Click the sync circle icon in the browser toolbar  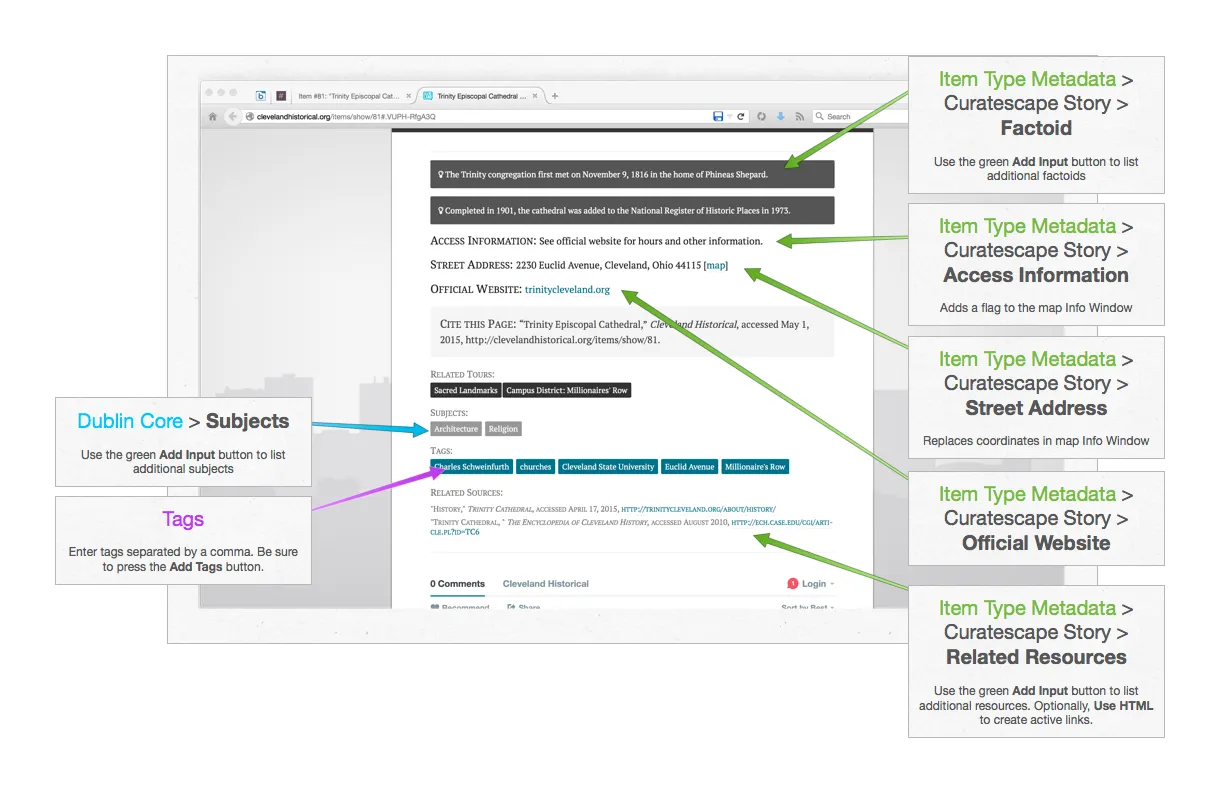[761, 116]
